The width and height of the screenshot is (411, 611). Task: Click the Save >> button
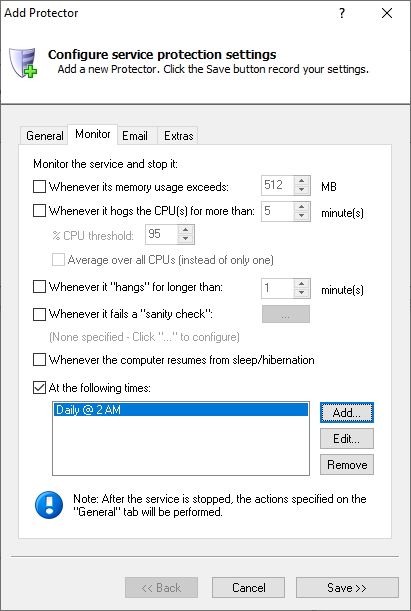coord(347,588)
